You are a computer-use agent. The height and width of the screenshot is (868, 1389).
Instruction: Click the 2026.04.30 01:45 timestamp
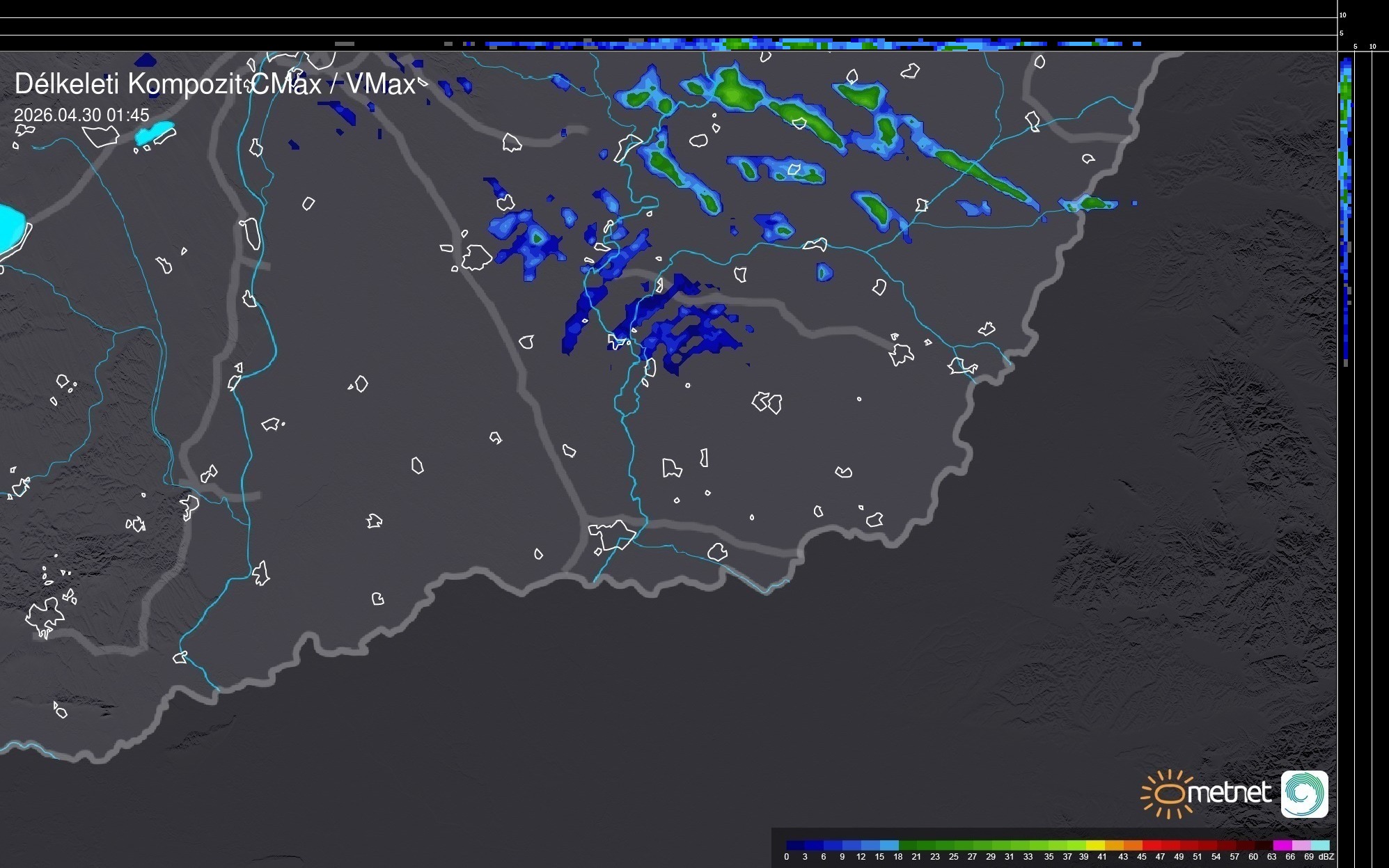(81, 115)
